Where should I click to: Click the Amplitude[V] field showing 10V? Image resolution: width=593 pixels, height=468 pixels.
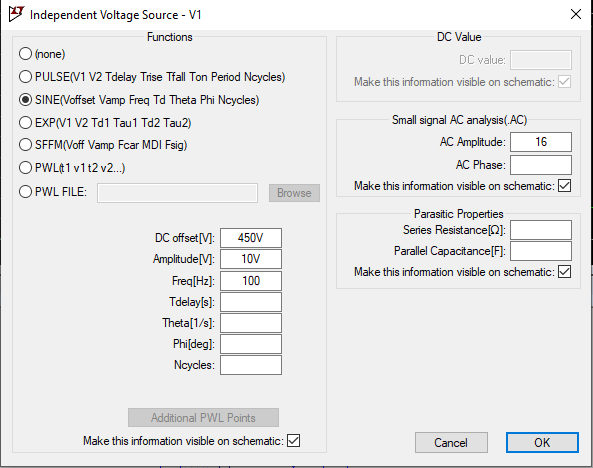(x=251, y=259)
